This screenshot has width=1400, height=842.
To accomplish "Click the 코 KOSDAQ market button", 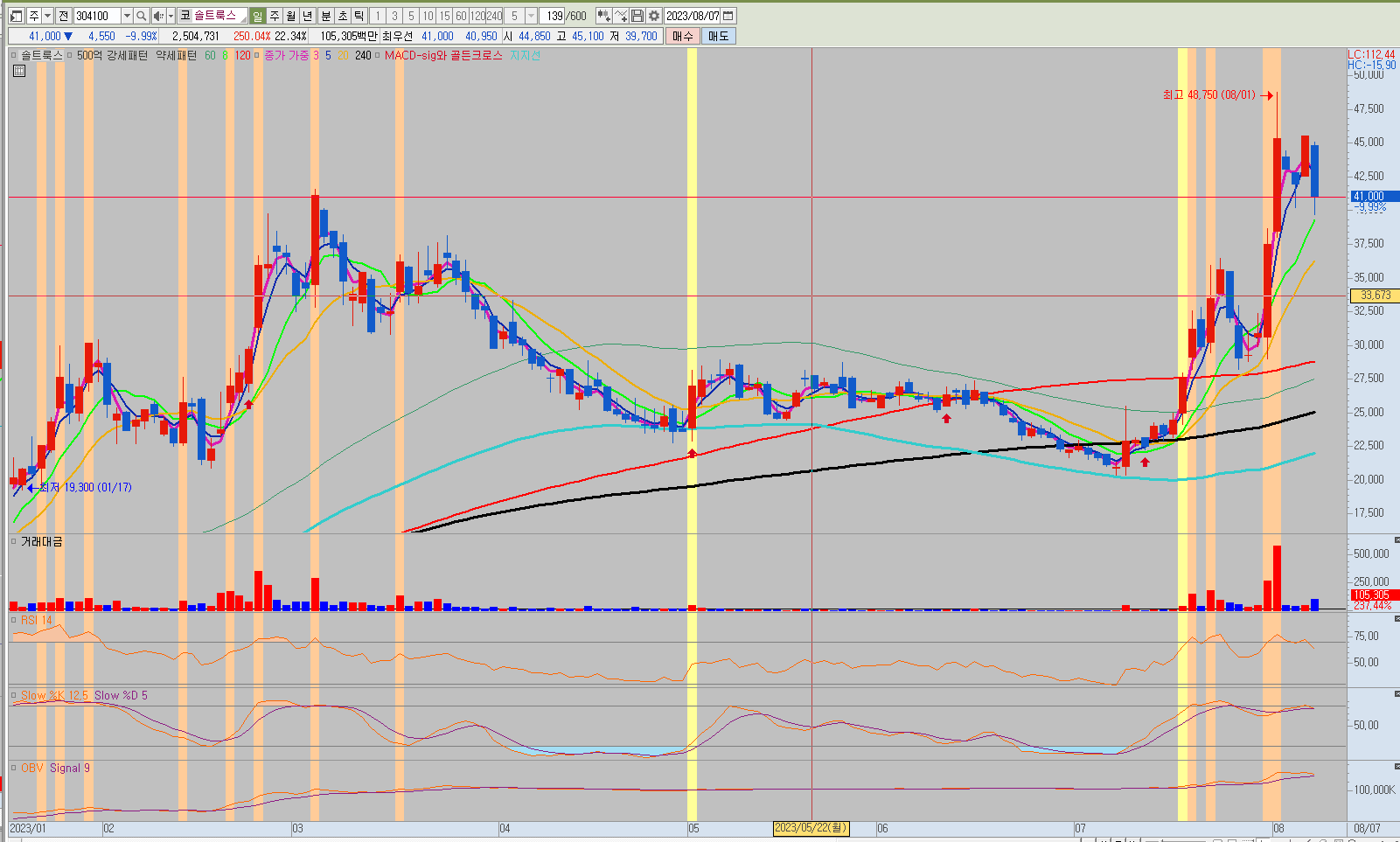I will tap(185, 16).
